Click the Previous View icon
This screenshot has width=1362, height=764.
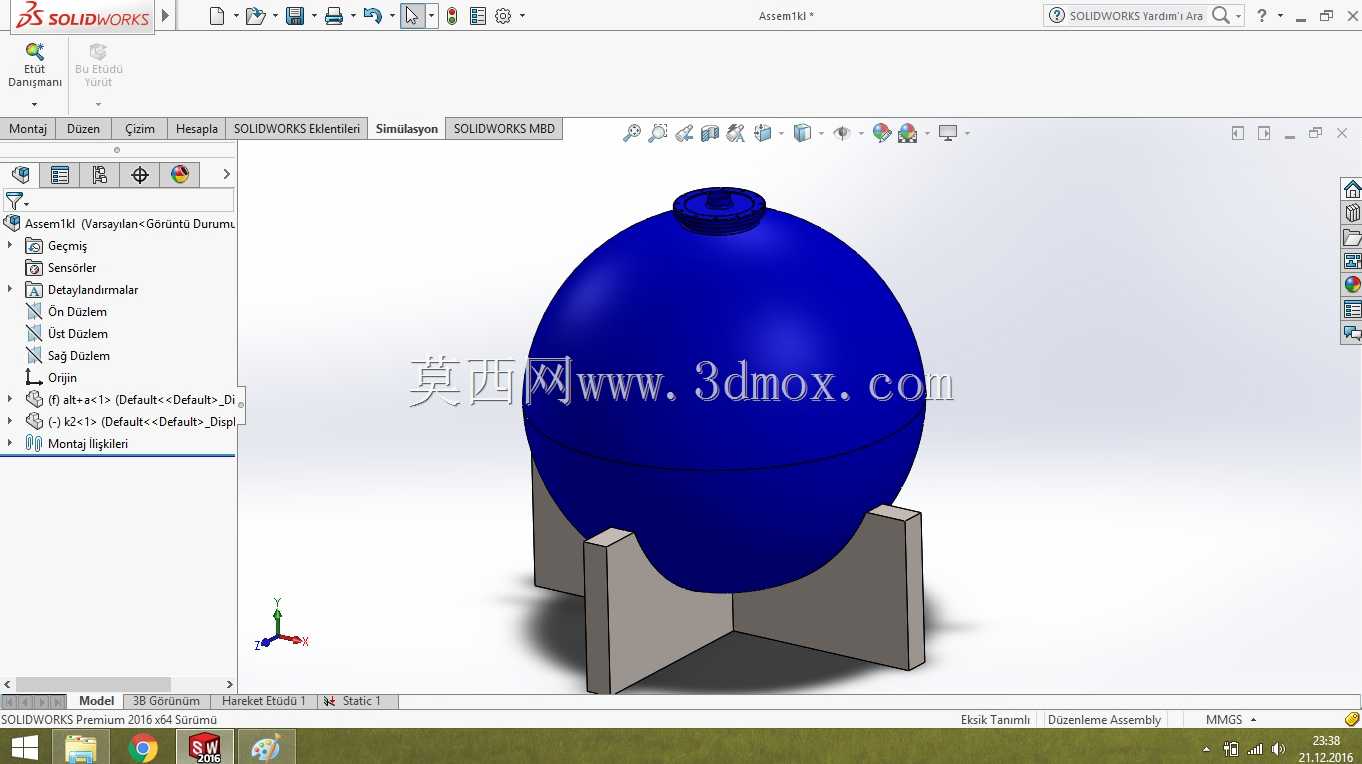pos(684,133)
